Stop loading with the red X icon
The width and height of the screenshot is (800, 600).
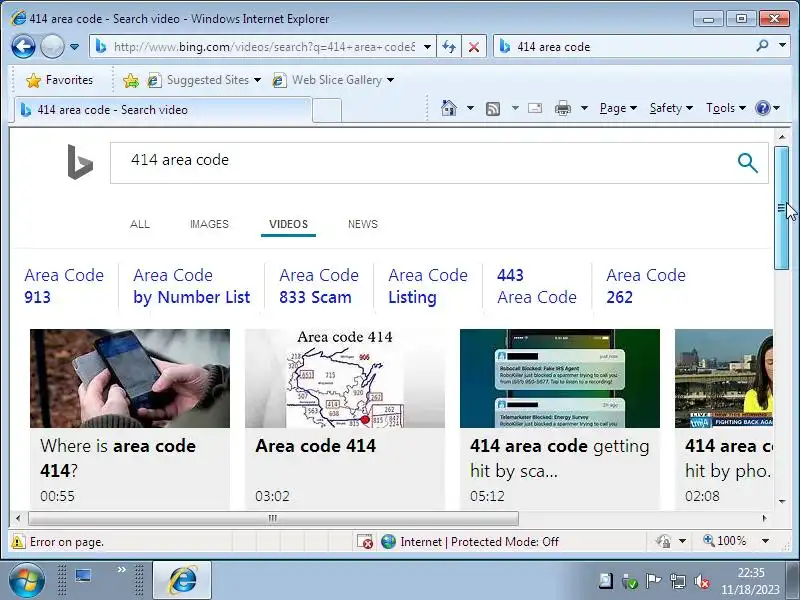point(473,47)
